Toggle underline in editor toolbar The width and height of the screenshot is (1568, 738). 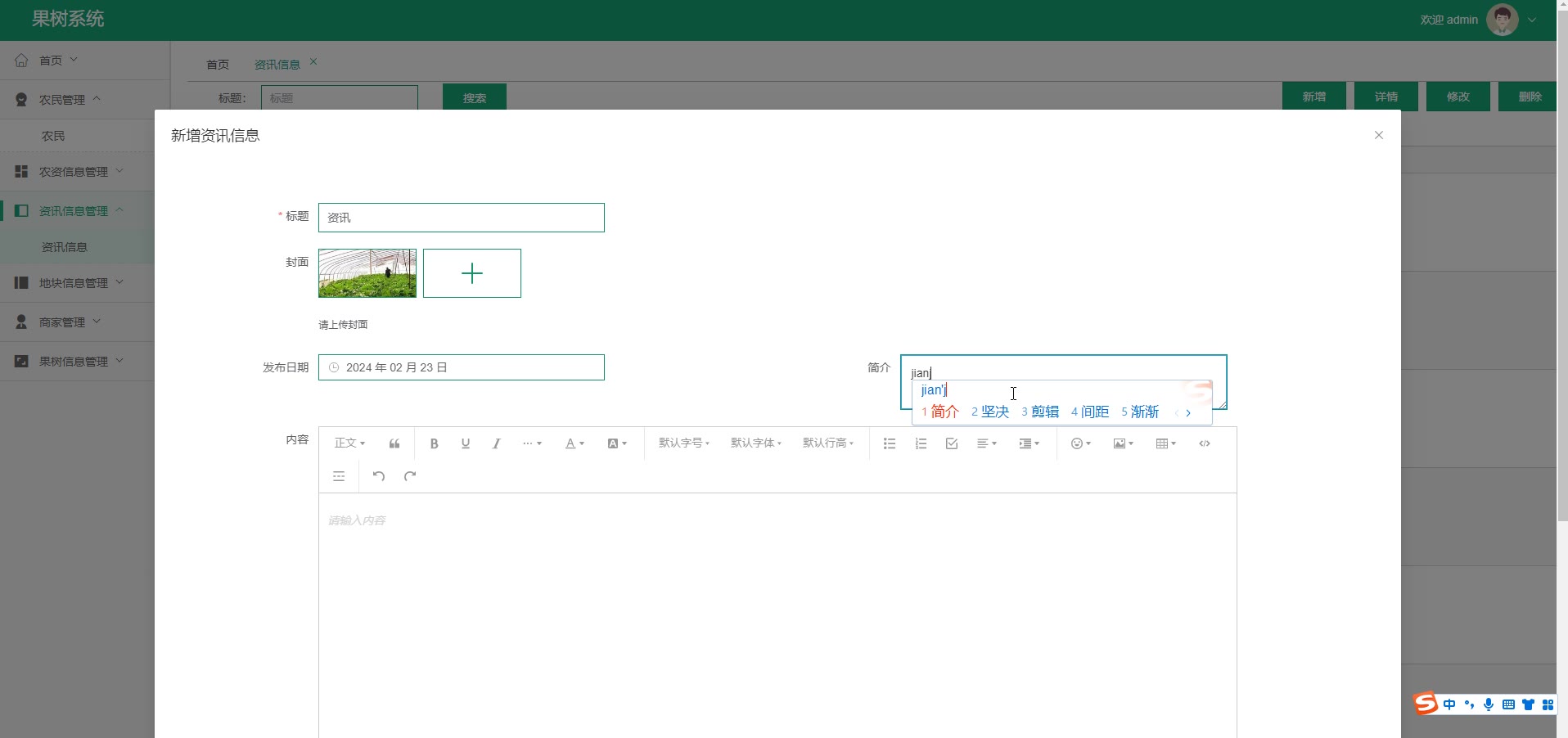(466, 443)
